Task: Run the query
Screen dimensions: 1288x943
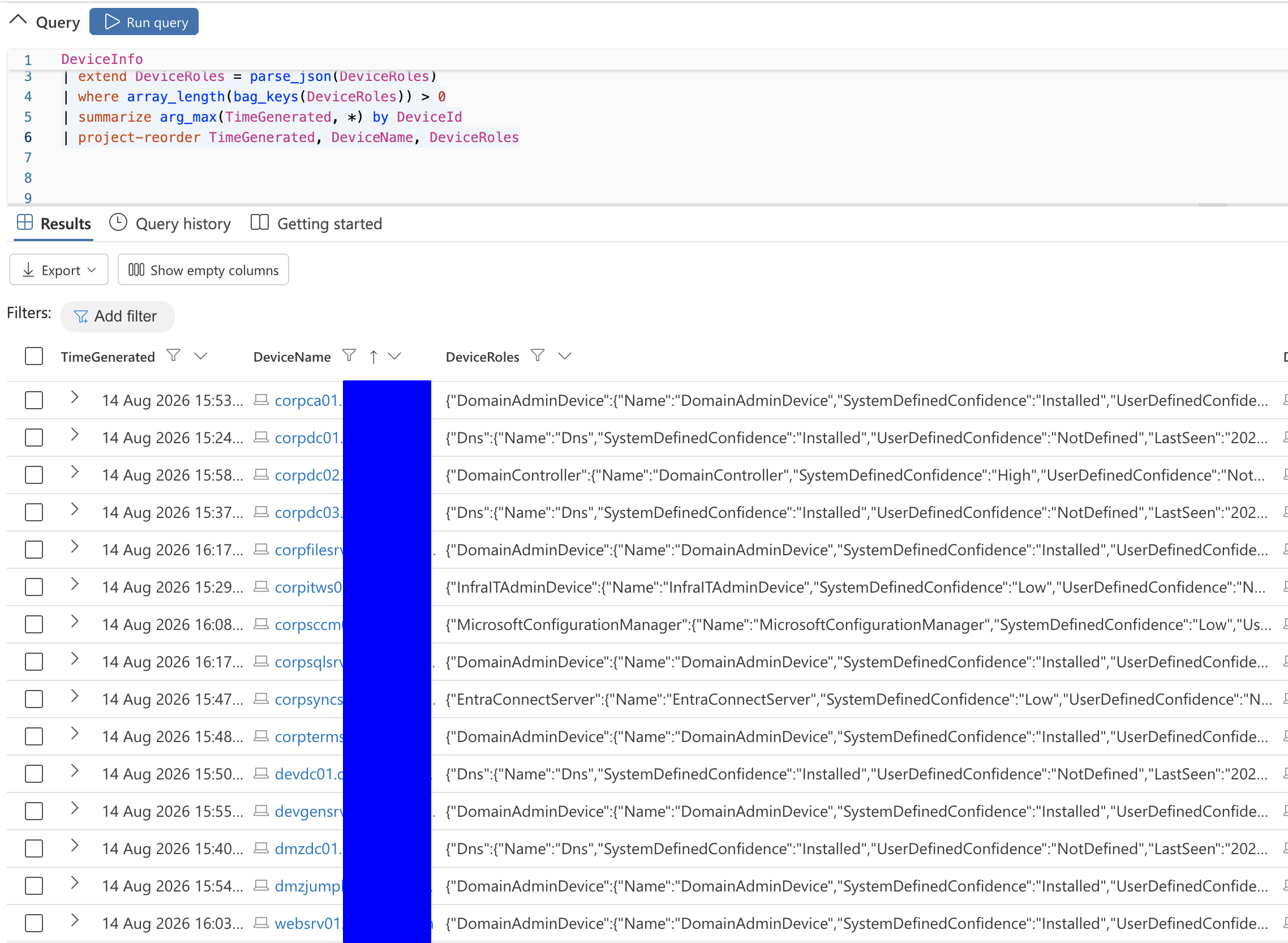Action: pyautogui.click(x=144, y=22)
